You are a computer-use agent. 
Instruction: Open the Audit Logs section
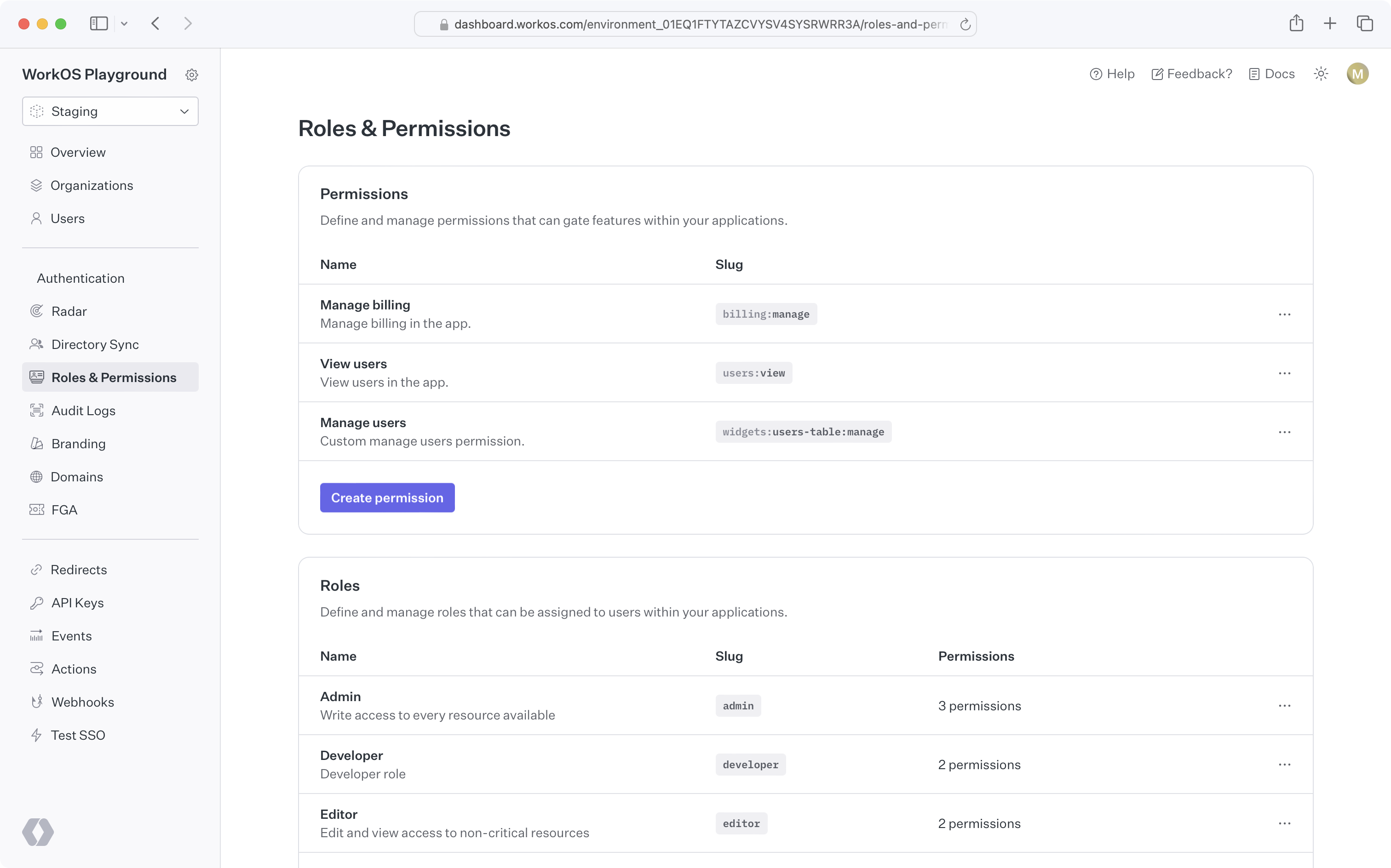(x=83, y=410)
